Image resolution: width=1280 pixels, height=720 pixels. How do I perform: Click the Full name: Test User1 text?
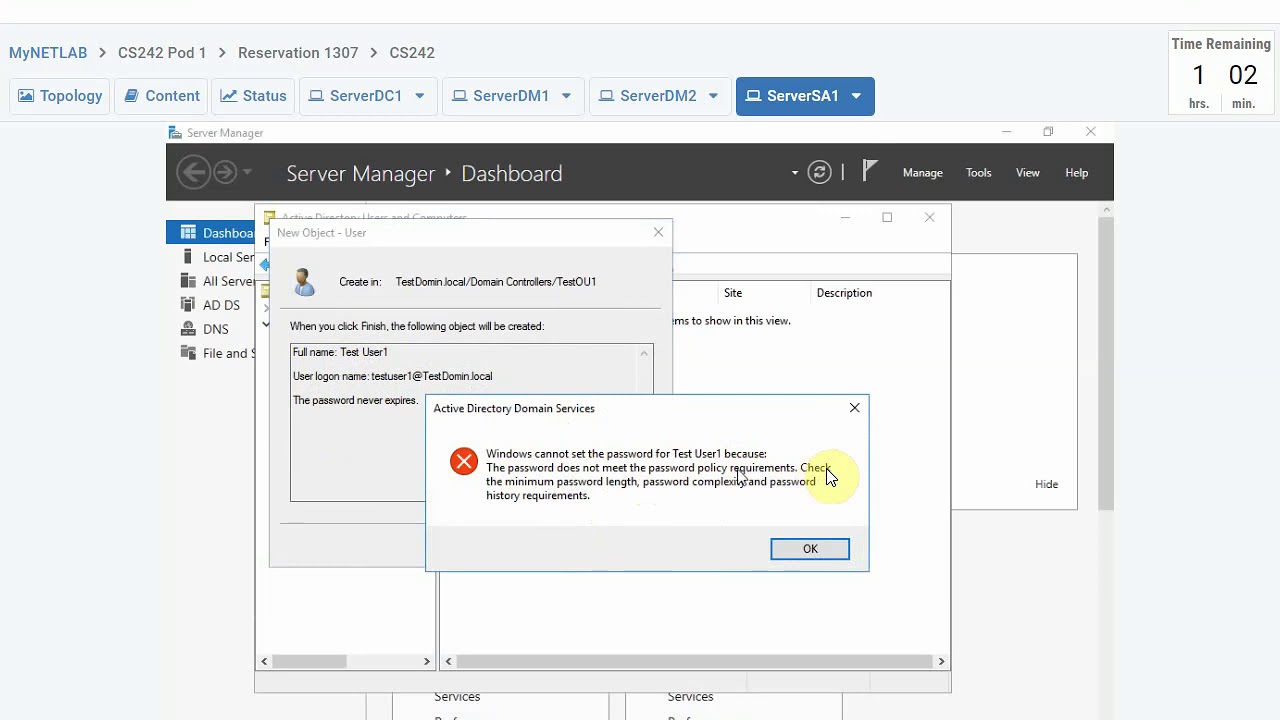pos(340,352)
